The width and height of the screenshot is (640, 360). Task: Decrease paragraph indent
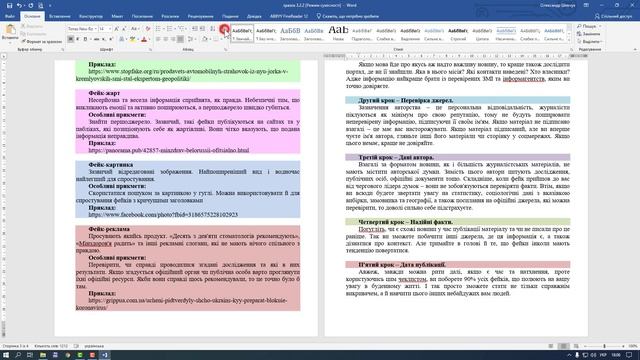click(195, 29)
